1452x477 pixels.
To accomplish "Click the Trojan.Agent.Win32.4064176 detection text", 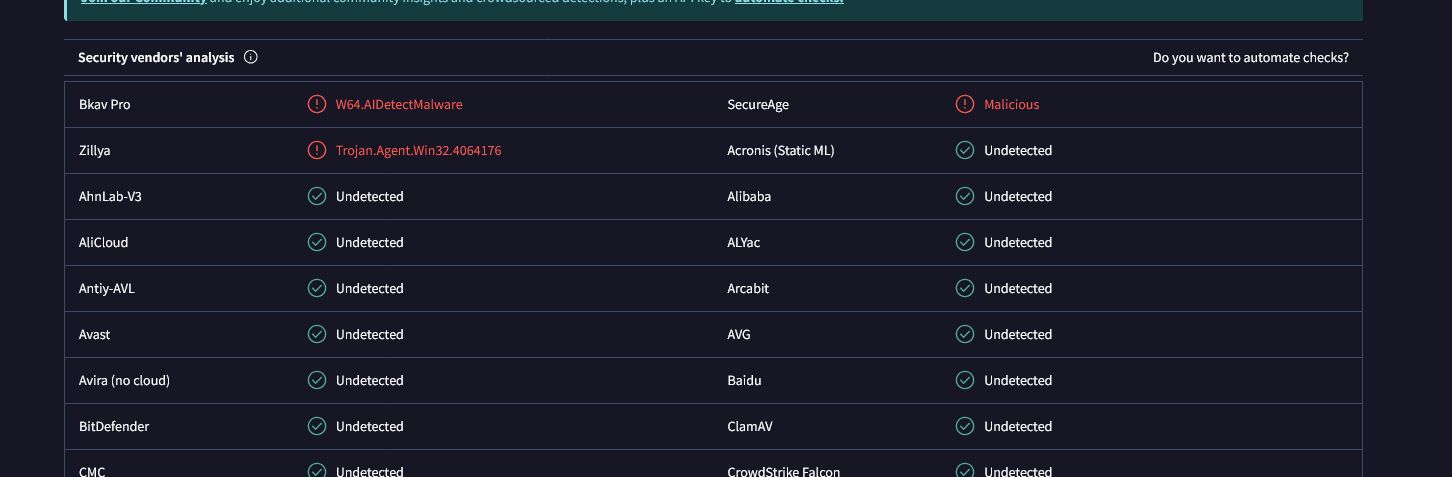I will pos(418,150).
